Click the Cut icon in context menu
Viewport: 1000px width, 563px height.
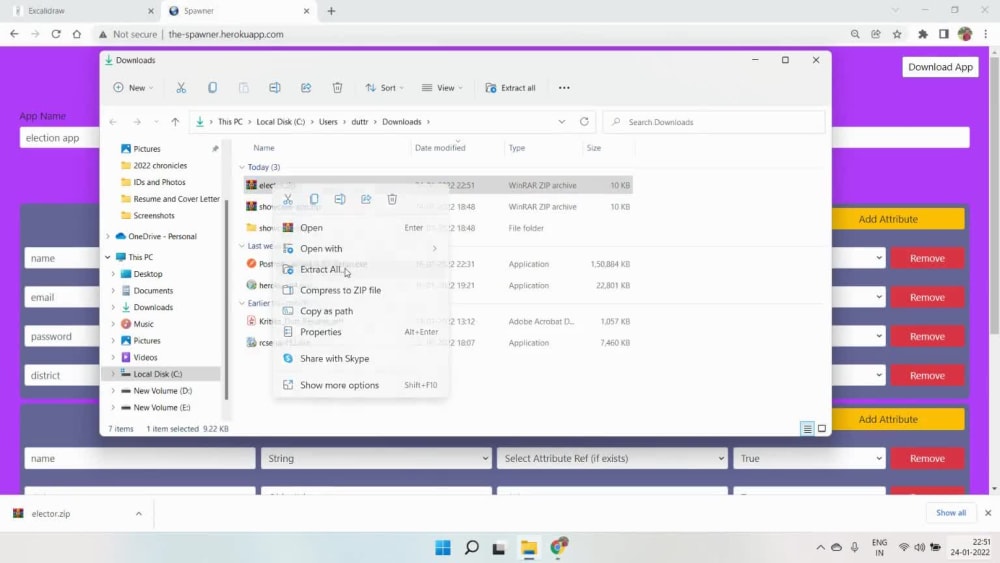tap(288, 200)
